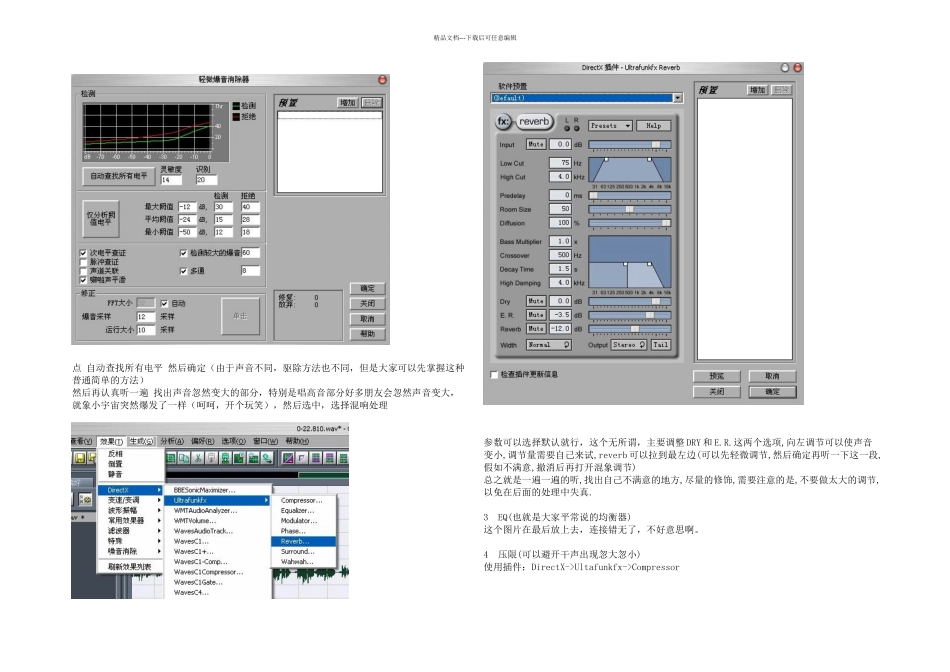Click the 识别 input field
The image size is (950, 672).
tap(206, 180)
